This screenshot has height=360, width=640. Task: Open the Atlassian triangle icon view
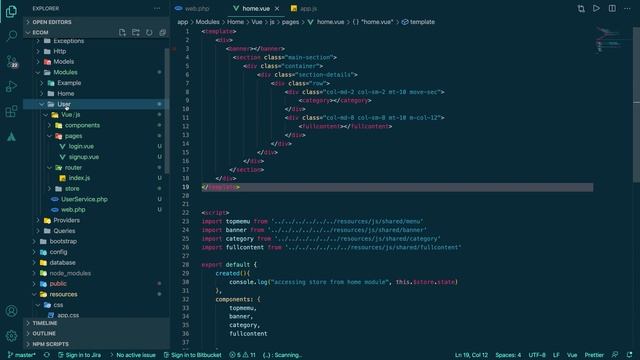(11, 137)
